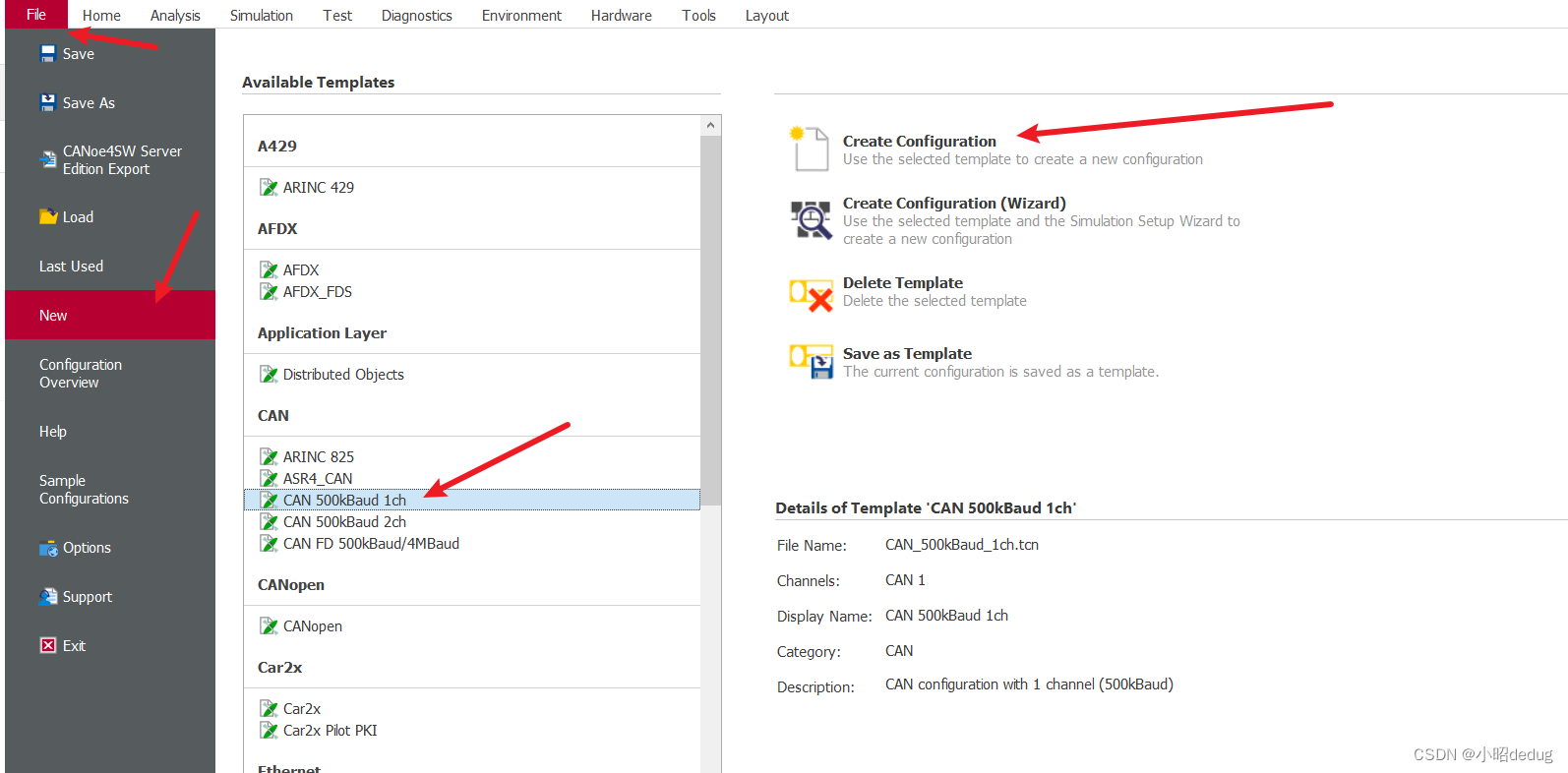Viewport: 1568px width, 773px height.
Task: Click the description 'CAN configuration with 1 channel'
Action: tap(1029, 684)
